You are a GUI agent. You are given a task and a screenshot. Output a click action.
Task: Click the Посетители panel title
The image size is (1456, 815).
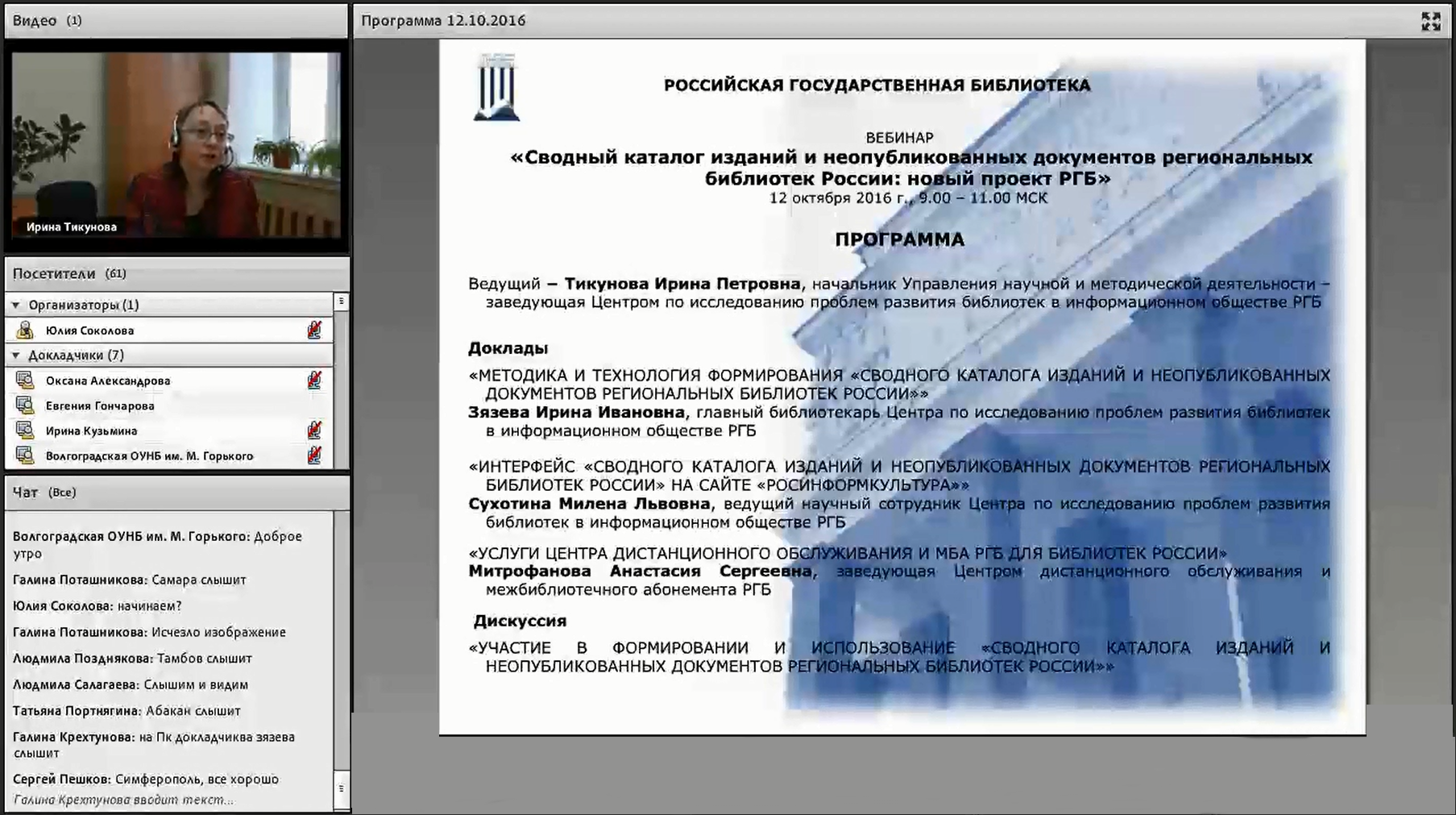[54, 273]
